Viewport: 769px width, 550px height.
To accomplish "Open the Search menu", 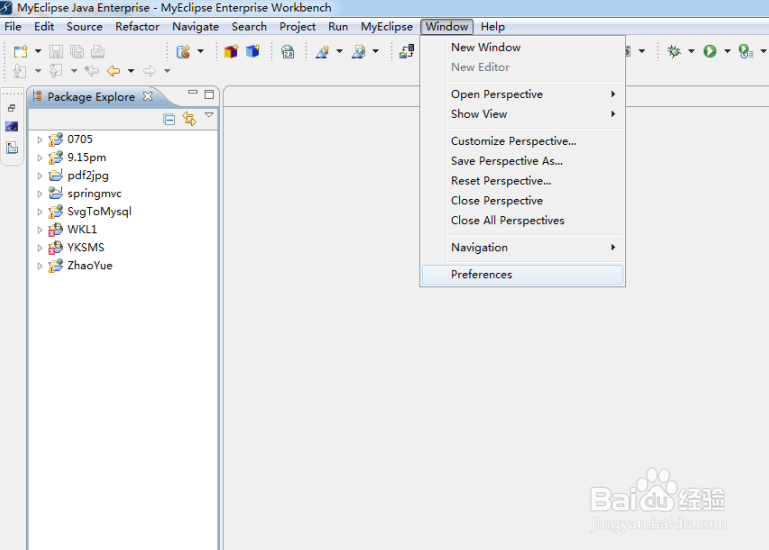I will pyautogui.click(x=249, y=26).
